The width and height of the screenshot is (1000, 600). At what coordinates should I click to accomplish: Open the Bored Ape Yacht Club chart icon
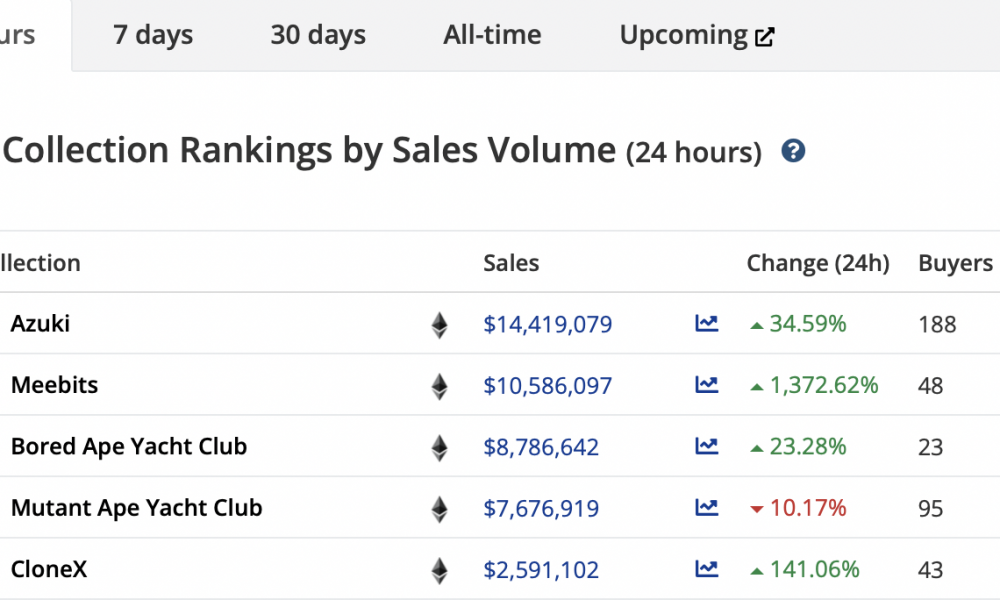(707, 446)
